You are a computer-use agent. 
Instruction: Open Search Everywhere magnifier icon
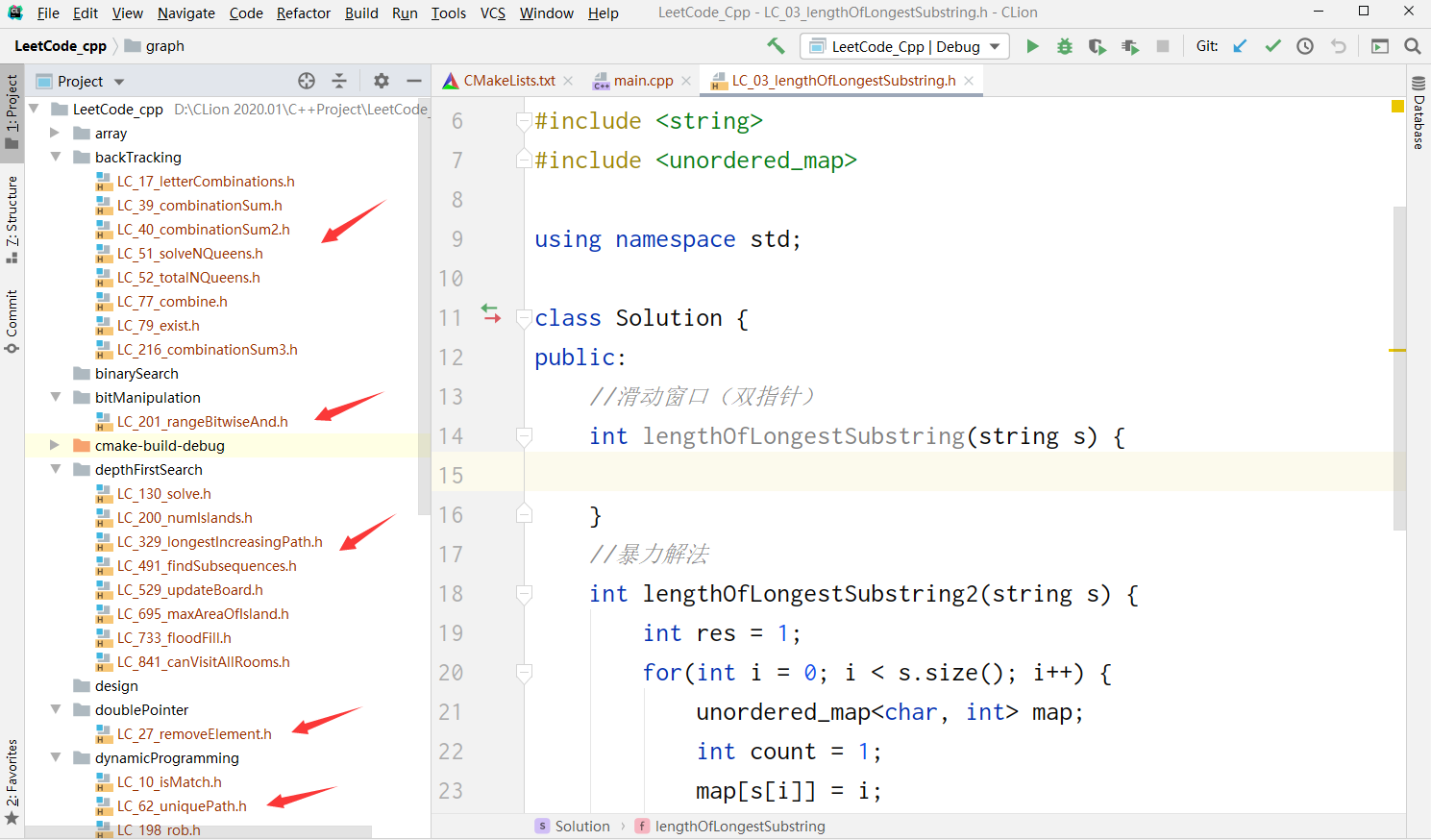tap(1412, 46)
